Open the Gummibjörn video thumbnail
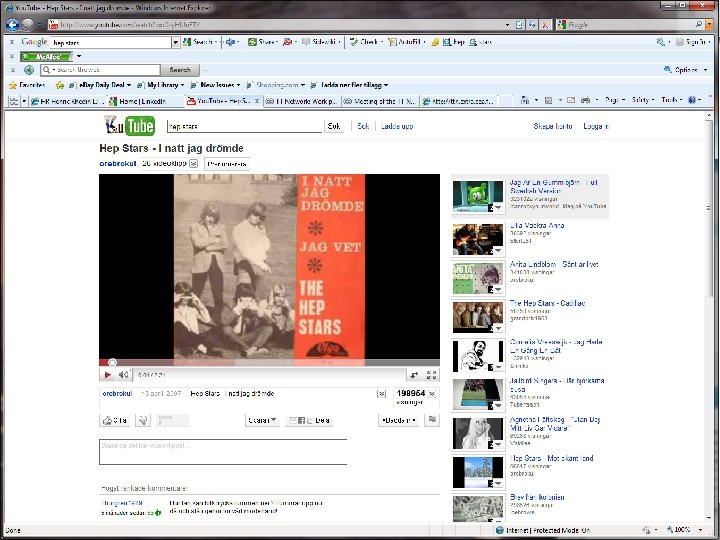Viewport: 720px width, 540px height. point(478,196)
